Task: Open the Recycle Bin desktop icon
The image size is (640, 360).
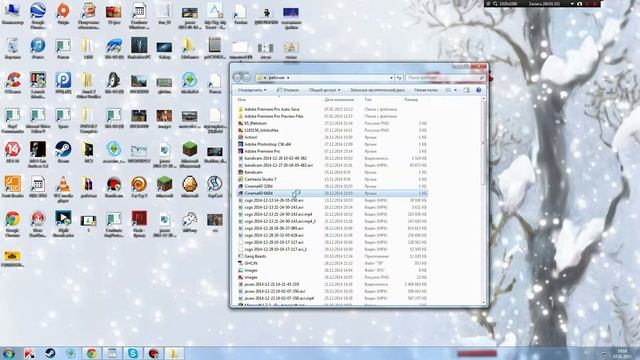Action: [12, 48]
